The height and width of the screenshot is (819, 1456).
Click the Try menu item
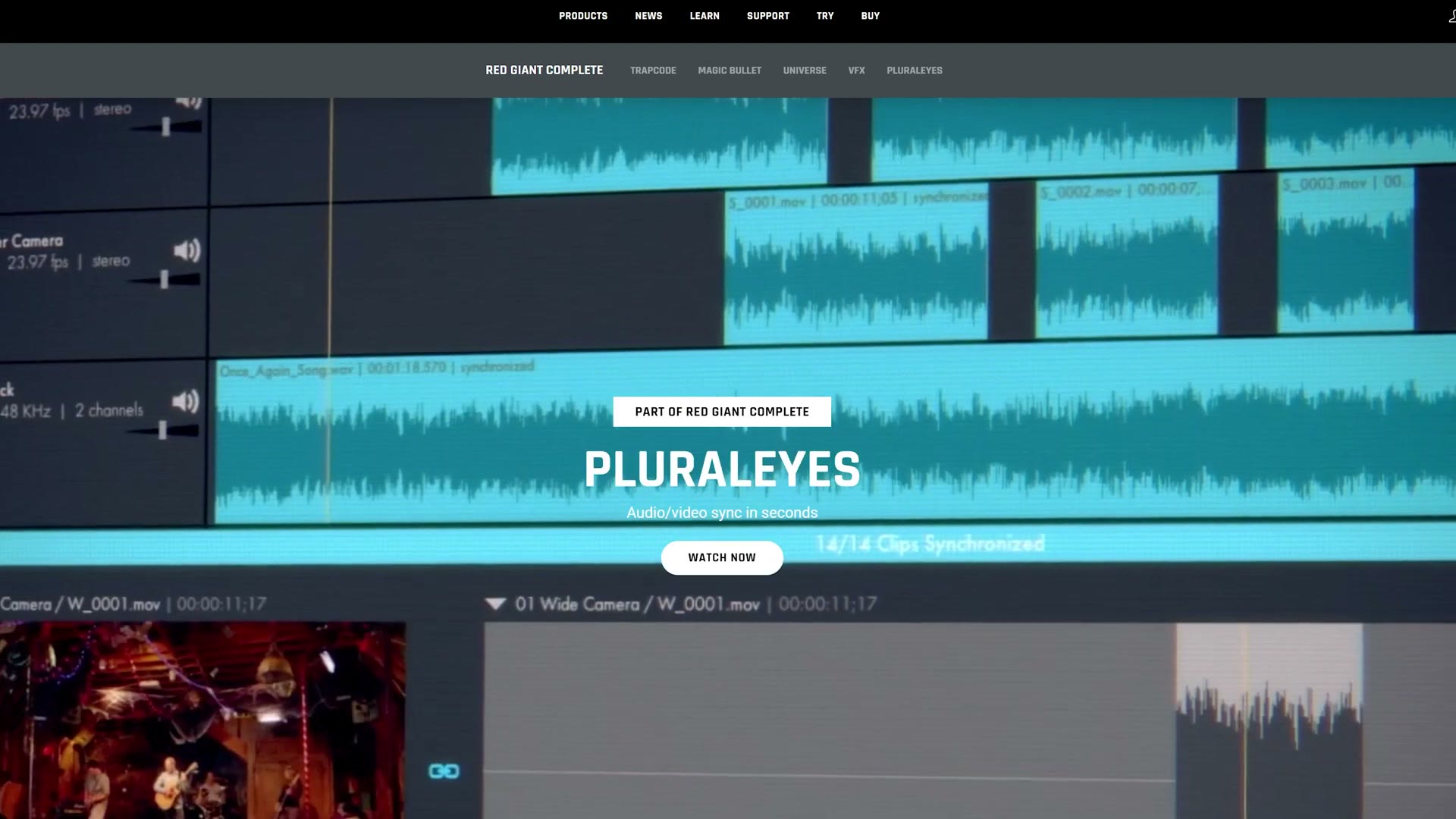[824, 16]
